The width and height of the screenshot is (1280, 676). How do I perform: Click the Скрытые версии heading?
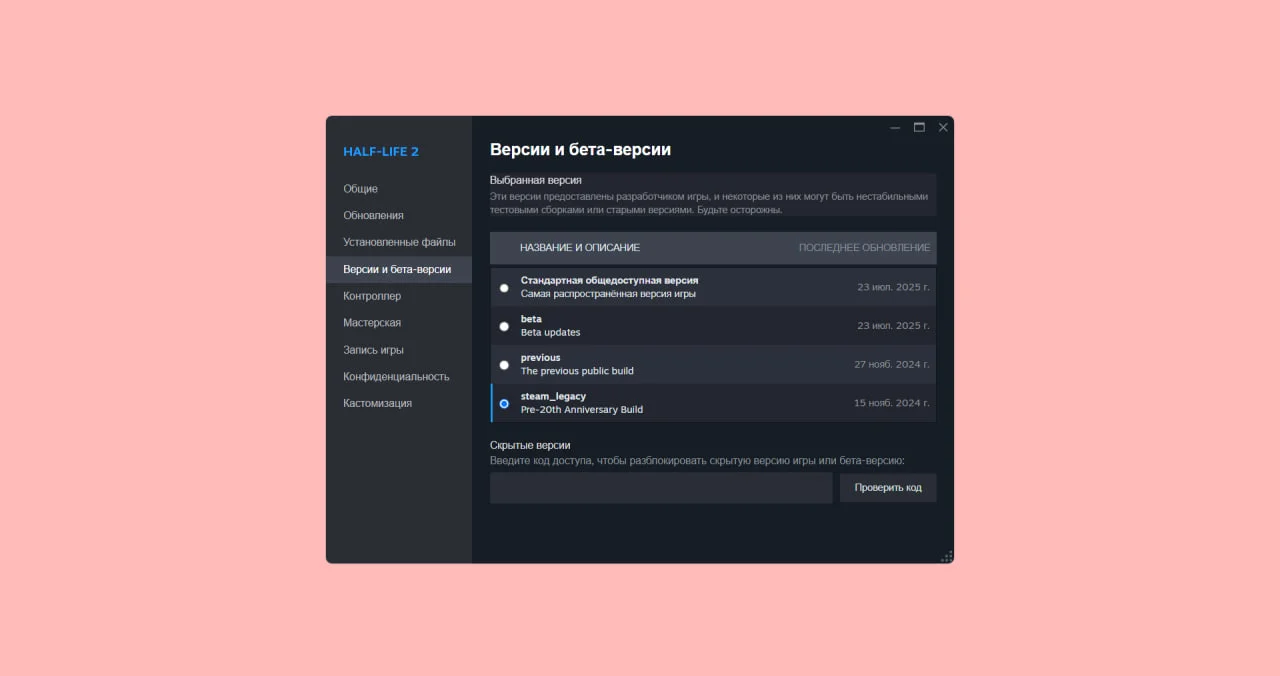530,445
